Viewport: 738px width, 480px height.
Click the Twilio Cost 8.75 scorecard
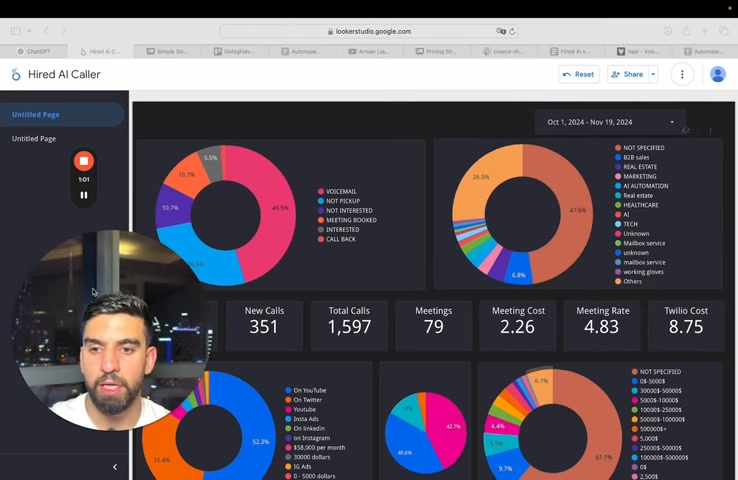pyautogui.click(x=686, y=326)
